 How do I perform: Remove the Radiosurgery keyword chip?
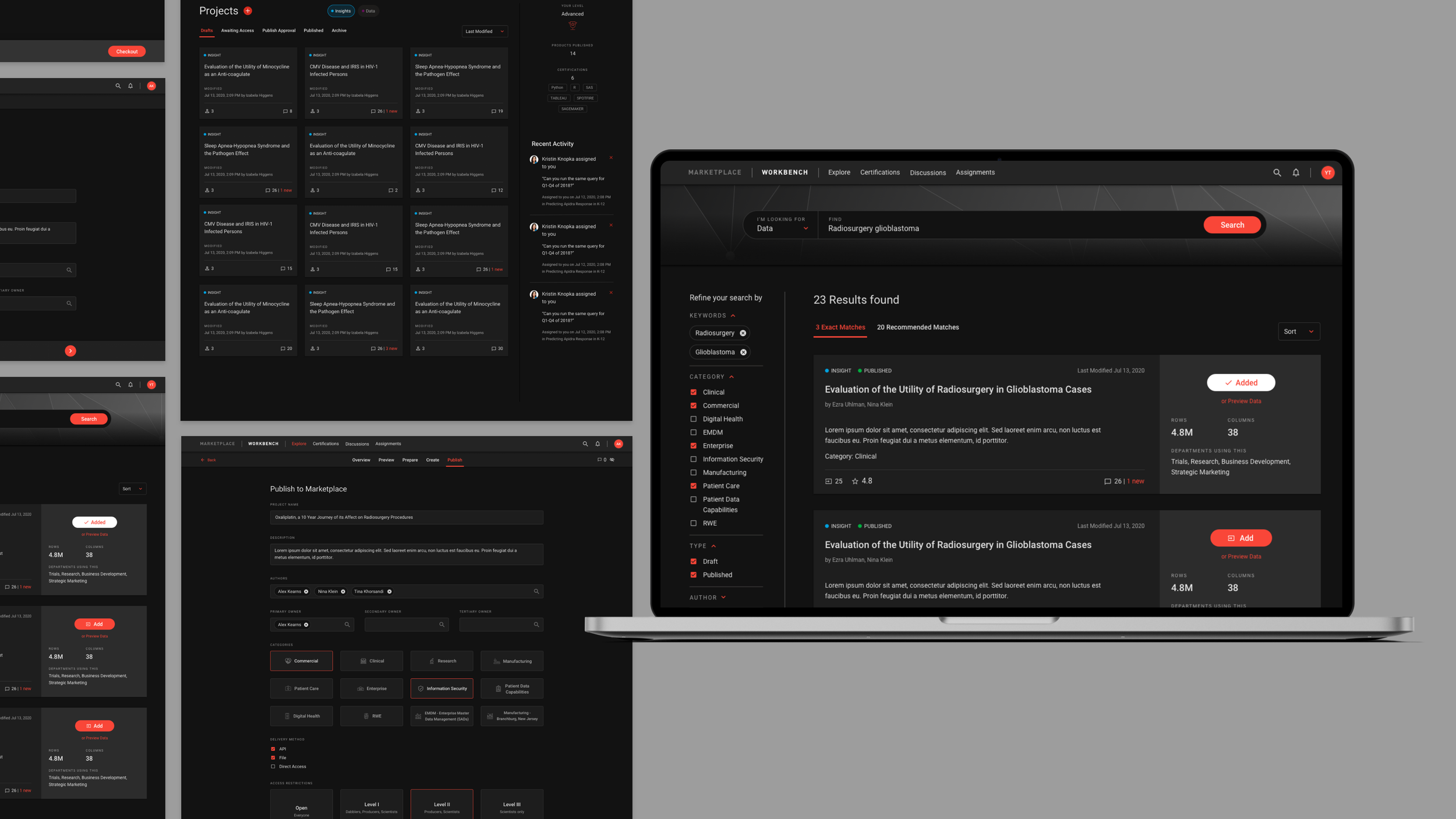pyautogui.click(x=743, y=333)
